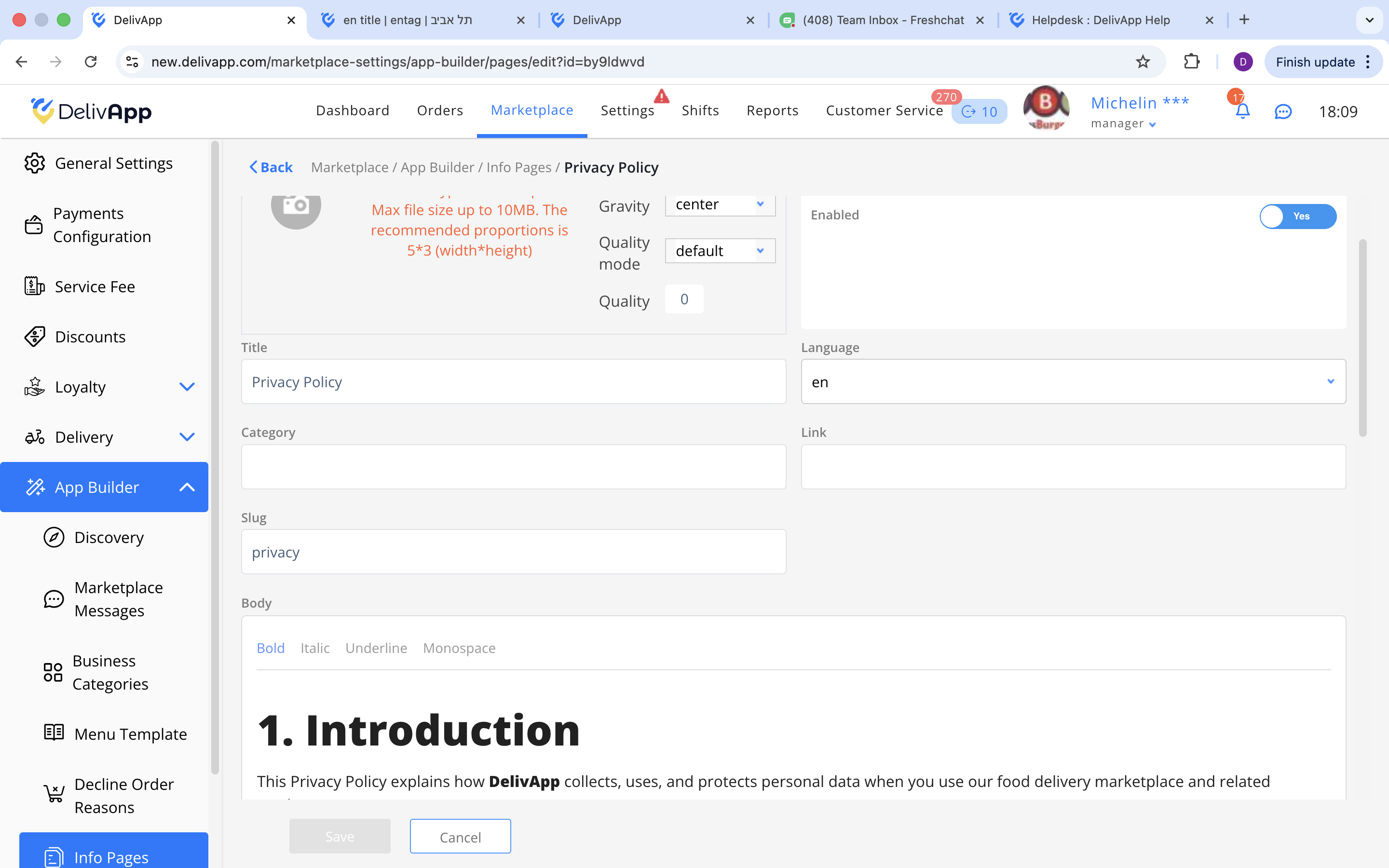
Task: Expand the Loyalty sidebar section
Action: tap(187, 387)
